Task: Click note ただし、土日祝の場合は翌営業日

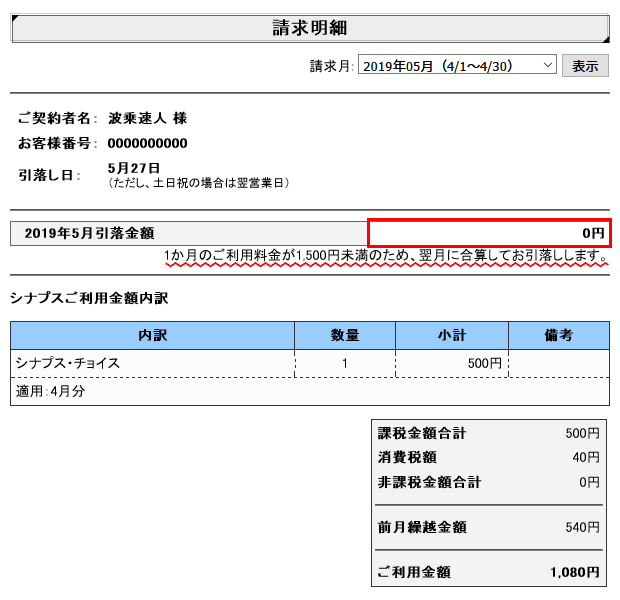Action: [199, 183]
